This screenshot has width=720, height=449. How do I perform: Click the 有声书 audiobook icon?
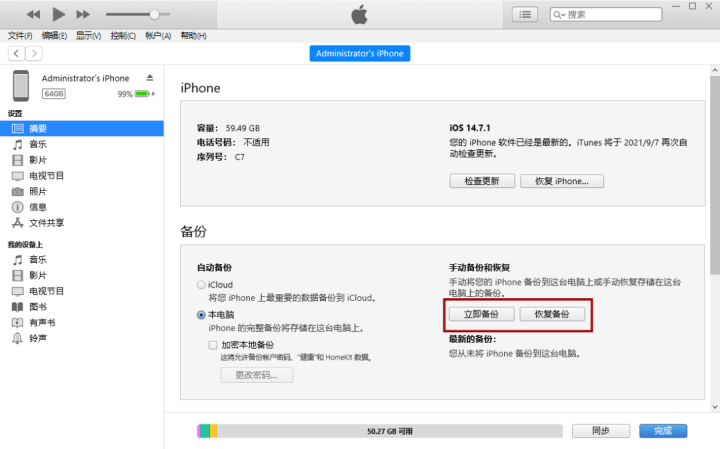click(x=17, y=323)
